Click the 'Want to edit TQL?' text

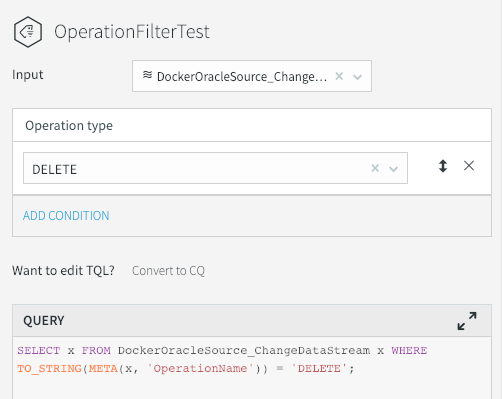(x=63, y=271)
